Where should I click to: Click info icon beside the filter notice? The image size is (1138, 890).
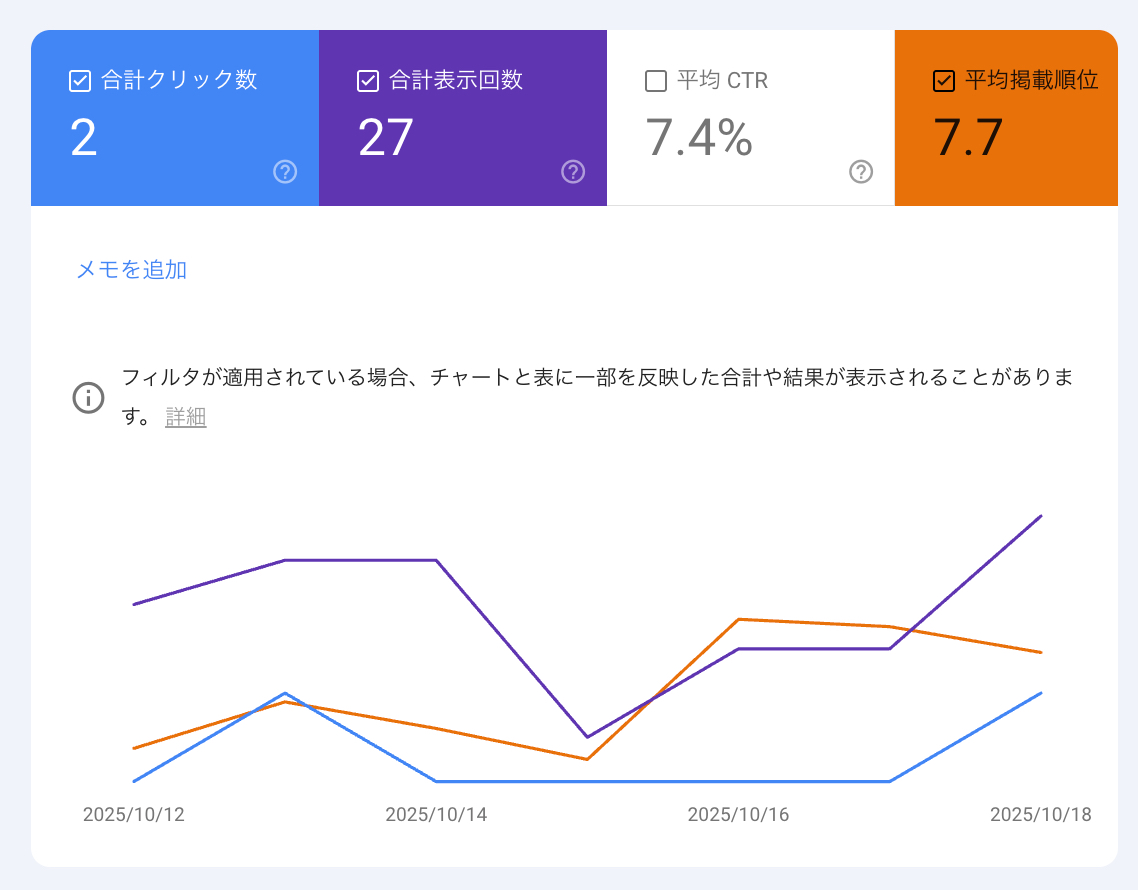[x=89, y=397]
